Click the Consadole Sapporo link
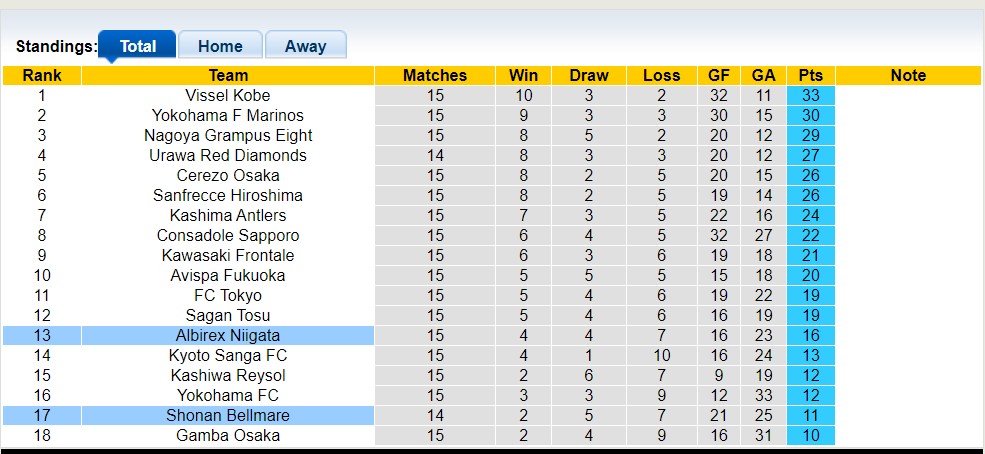The image size is (985, 454). [228, 236]
